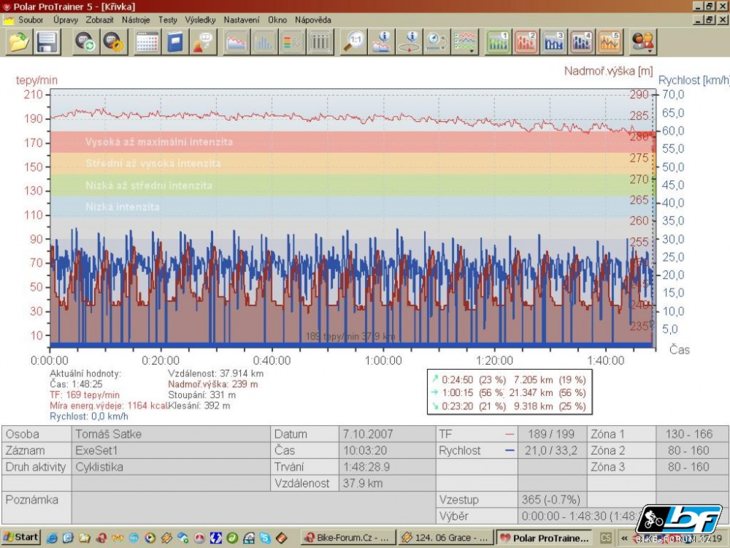Switch to Bike-Forum.Cz taskbar window

click(348, 538)
